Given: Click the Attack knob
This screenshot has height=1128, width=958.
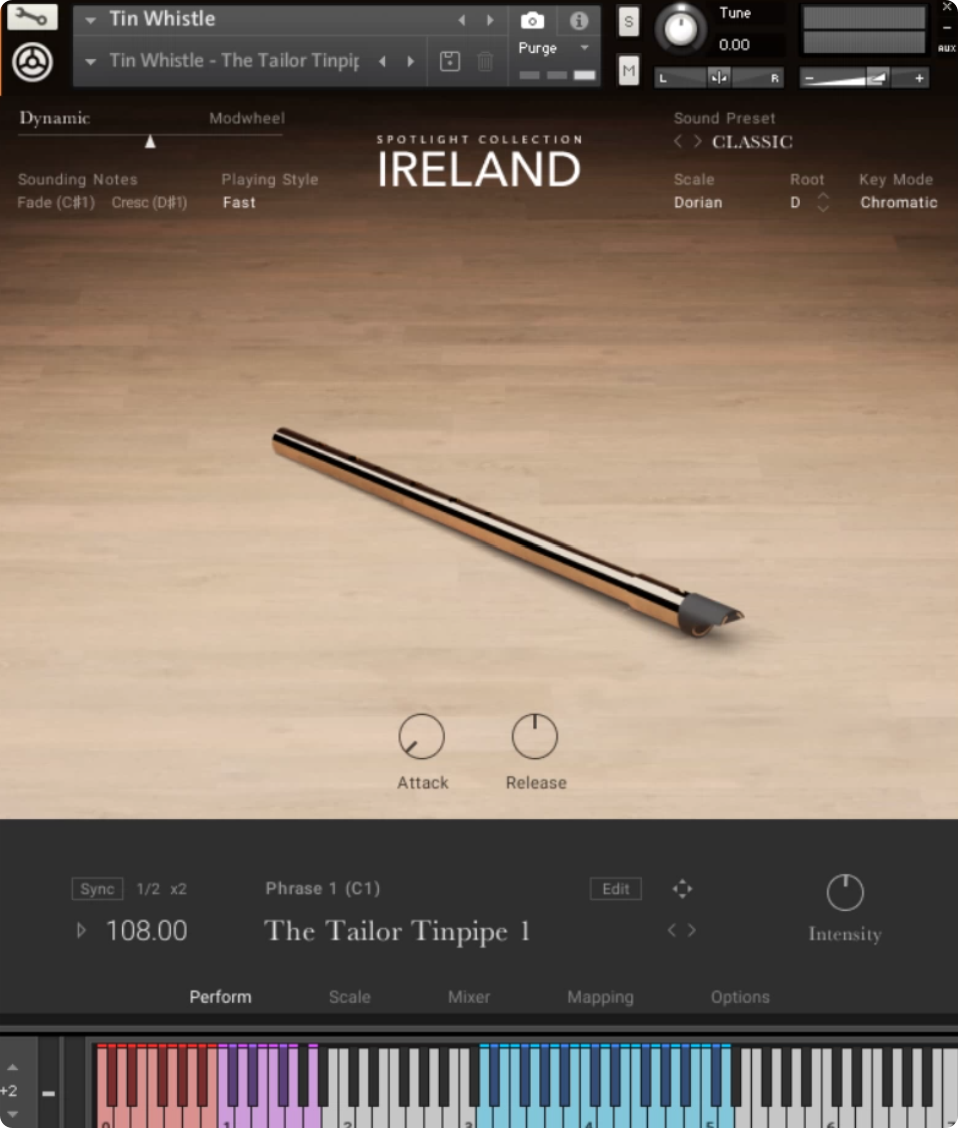Looking at the screenshot, I should click(421, 737).
